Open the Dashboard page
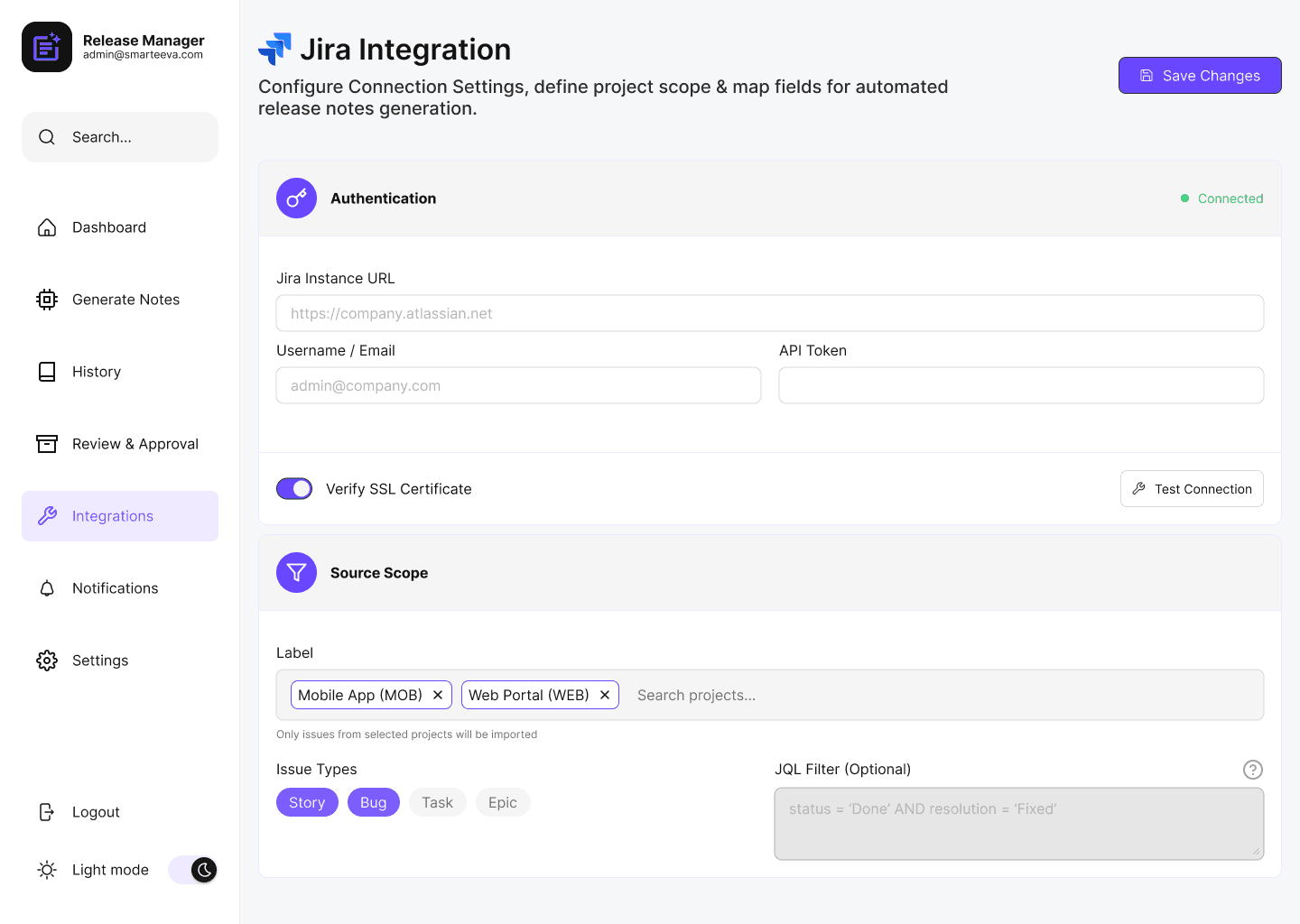This screenshot has height=924, width=1300. click(x=120, y=227)
